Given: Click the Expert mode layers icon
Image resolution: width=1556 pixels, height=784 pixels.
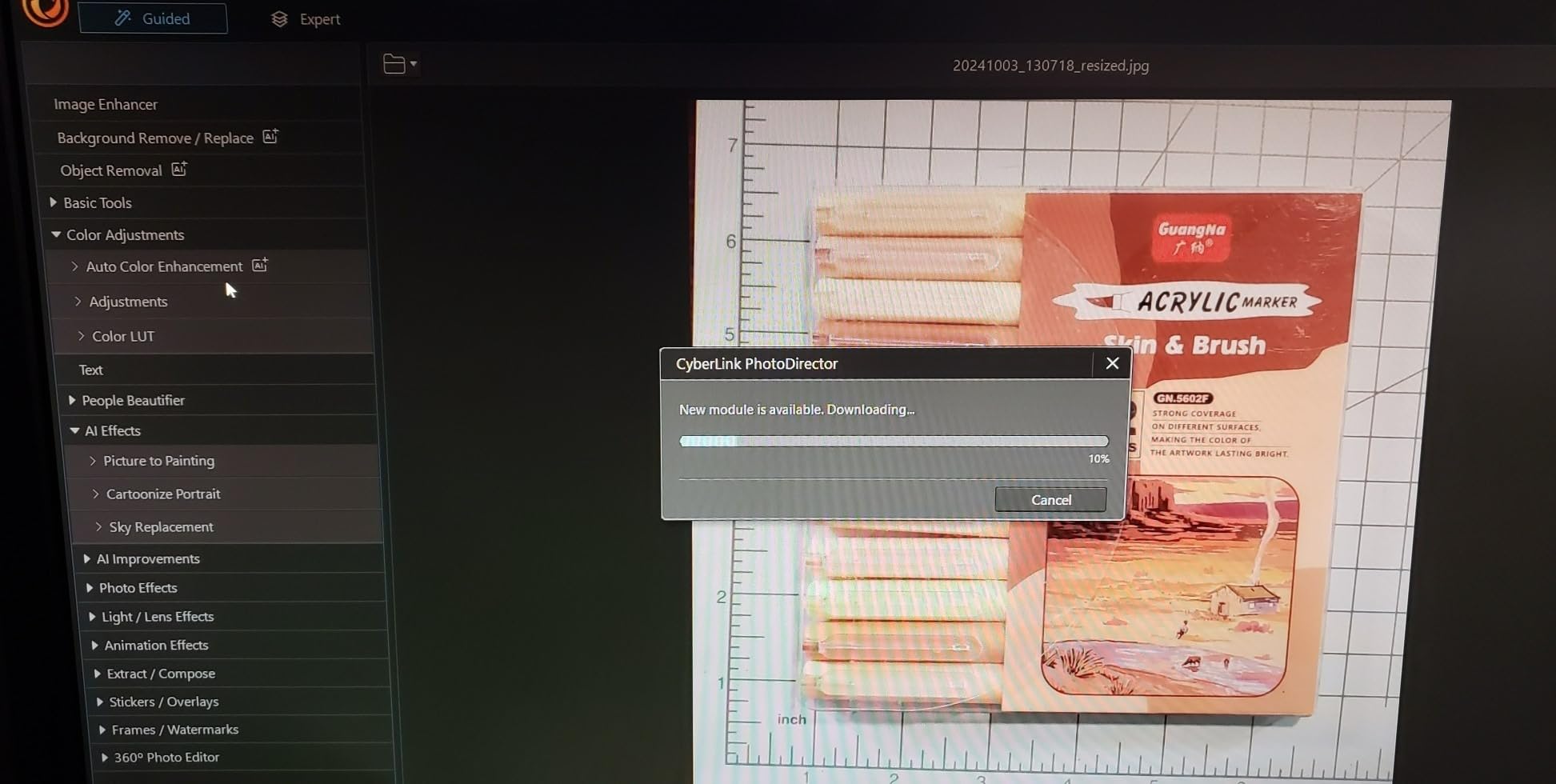Looking at the screenshot, I should pyautogui.click(x=280, y=18).
